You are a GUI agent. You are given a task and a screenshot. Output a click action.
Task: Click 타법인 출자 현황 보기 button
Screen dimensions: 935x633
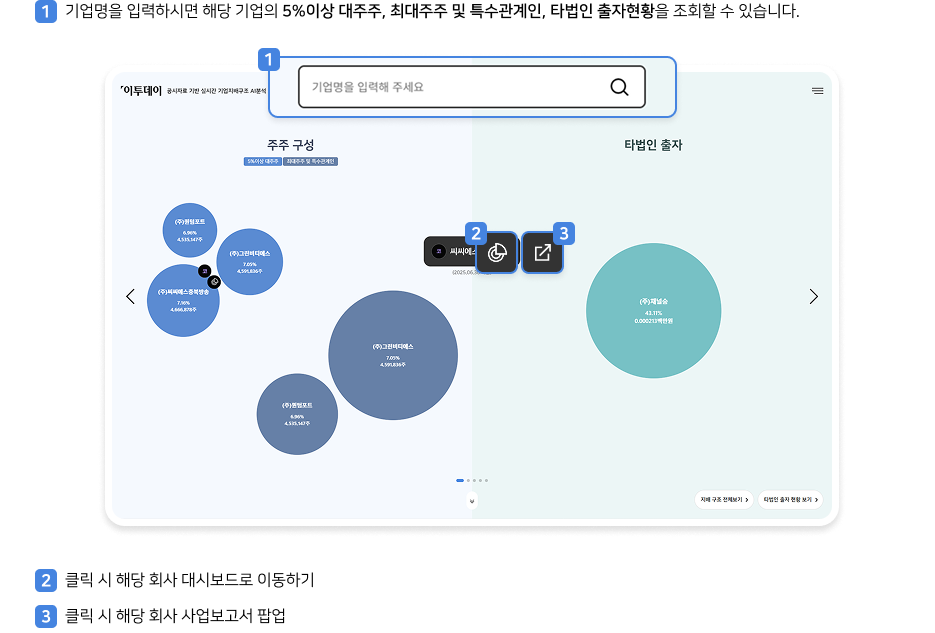(790, 499)
